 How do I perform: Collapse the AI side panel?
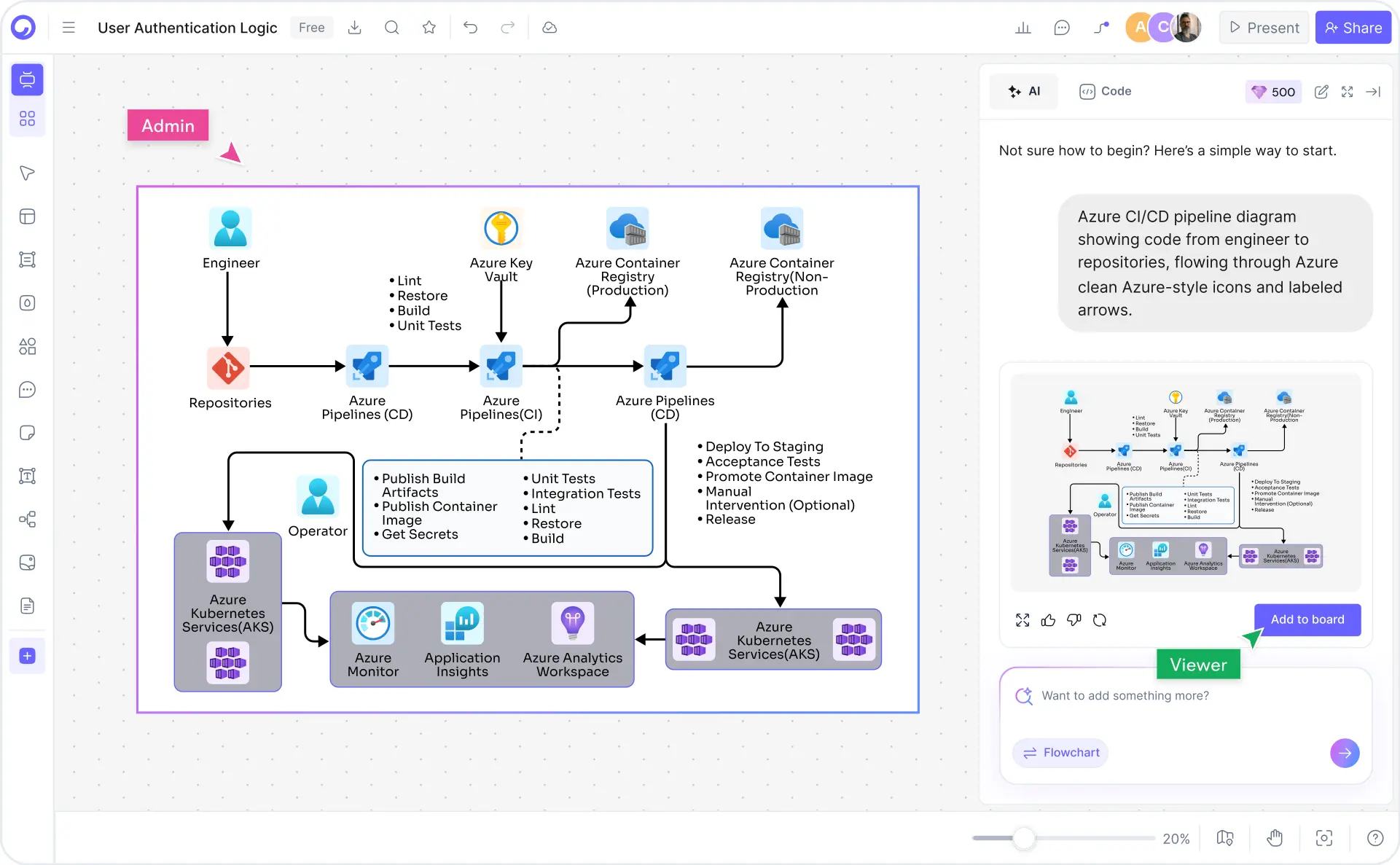(1374, 92)
